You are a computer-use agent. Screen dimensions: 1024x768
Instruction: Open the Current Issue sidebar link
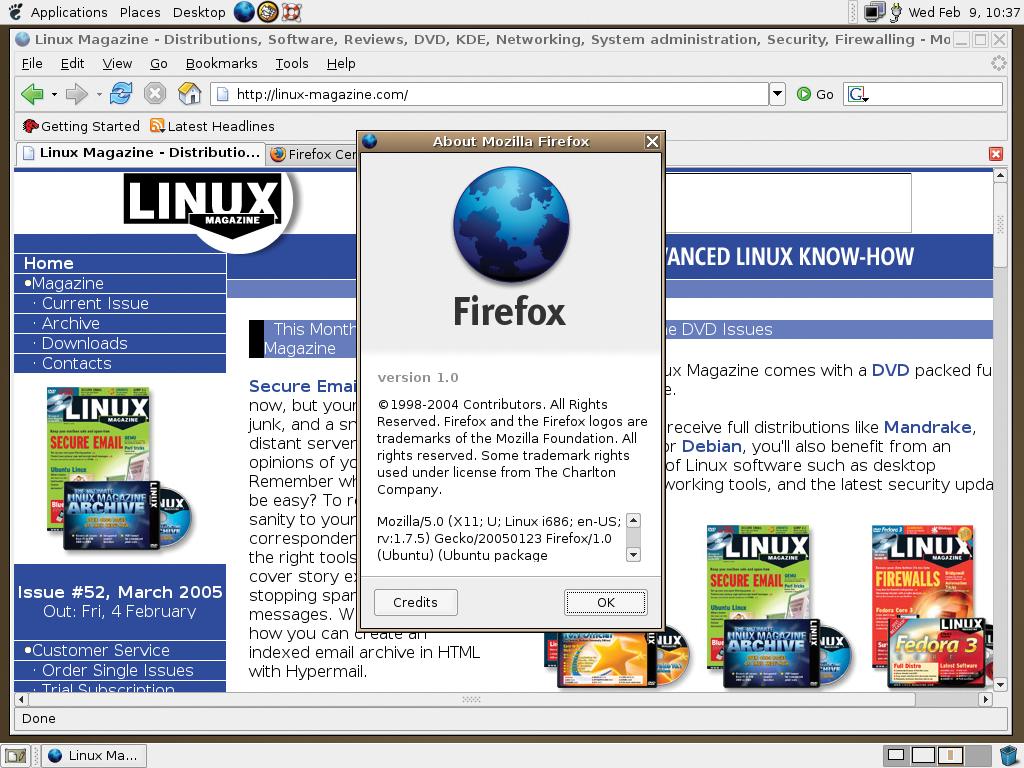pos(95,304)
